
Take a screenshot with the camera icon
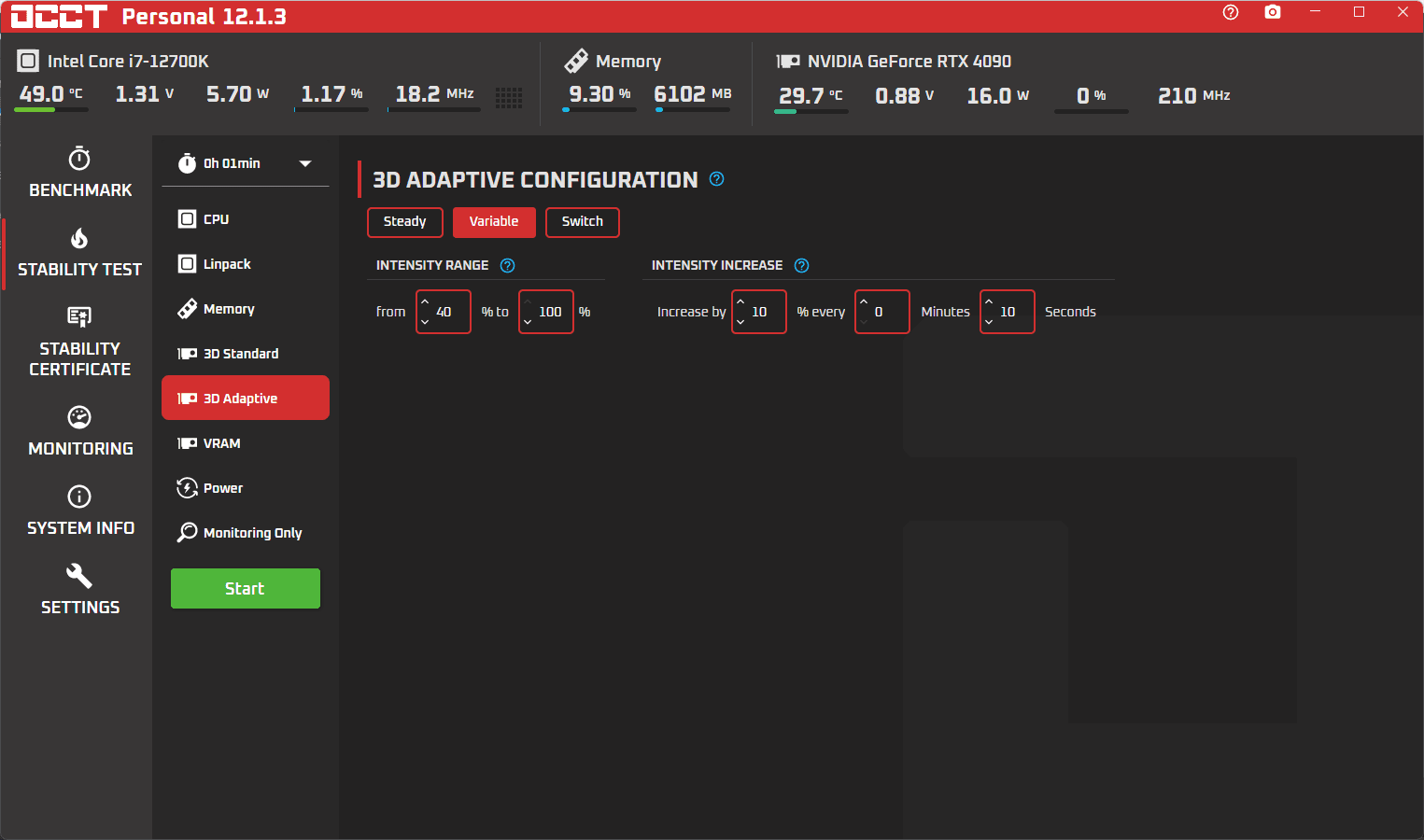click(1273, 12)
